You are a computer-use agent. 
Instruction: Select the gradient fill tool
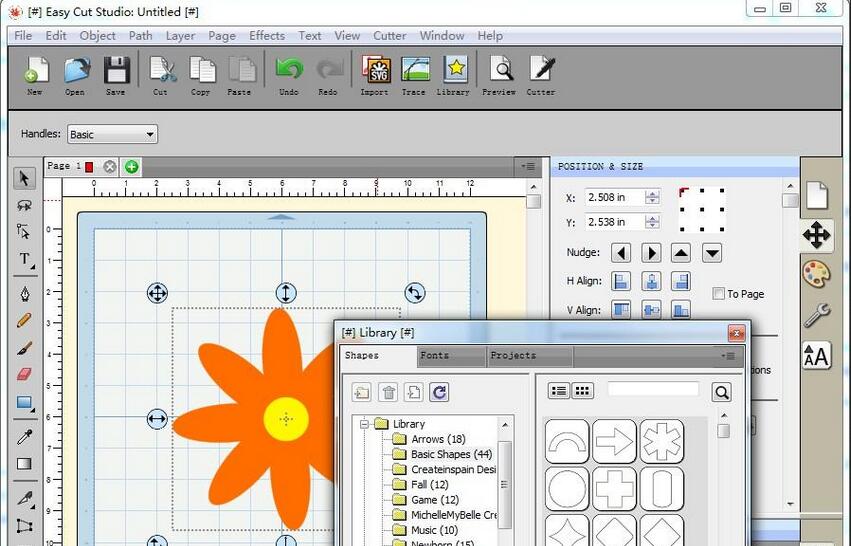point(24,464)
